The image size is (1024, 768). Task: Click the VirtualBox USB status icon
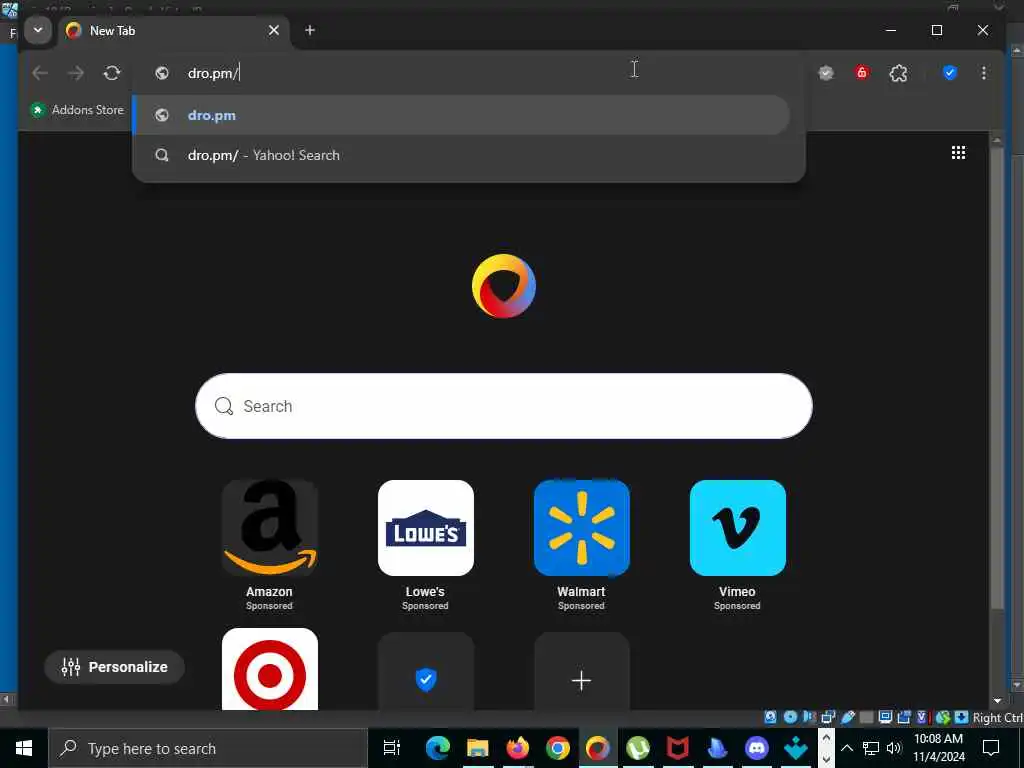pyautogui.click(x=848, y=718)
